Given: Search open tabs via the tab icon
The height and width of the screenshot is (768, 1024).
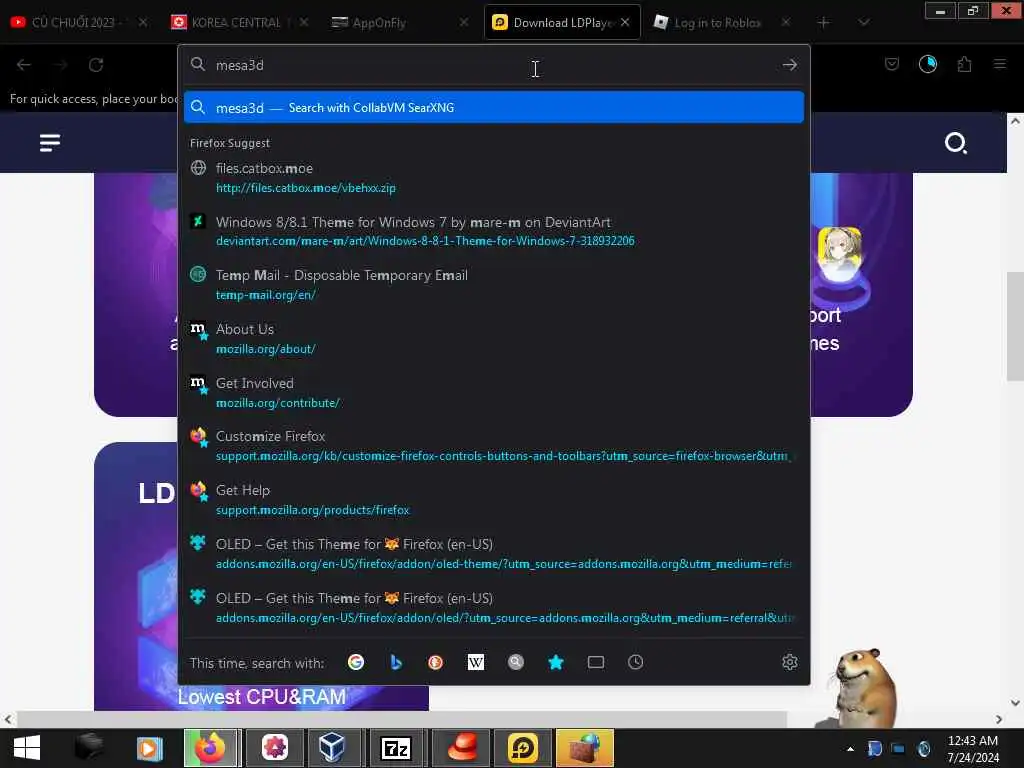Looking at the screenshot, I should (596, 662).
